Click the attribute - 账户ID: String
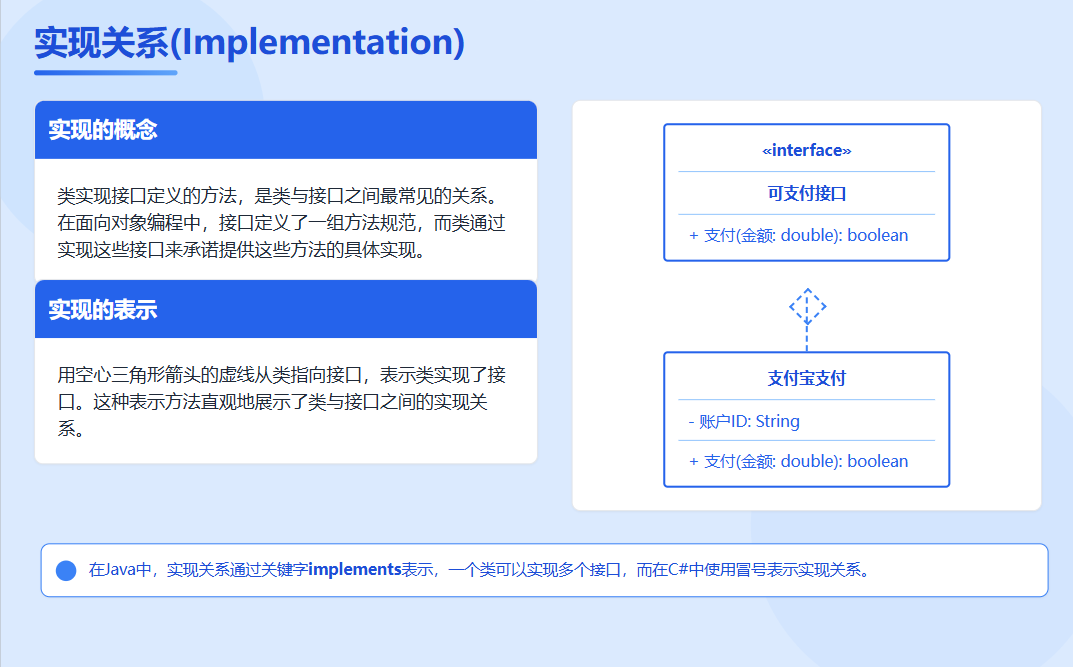The height and width of the screenshot is (667, 1073). pyautogui.click(x=744, y=421)
